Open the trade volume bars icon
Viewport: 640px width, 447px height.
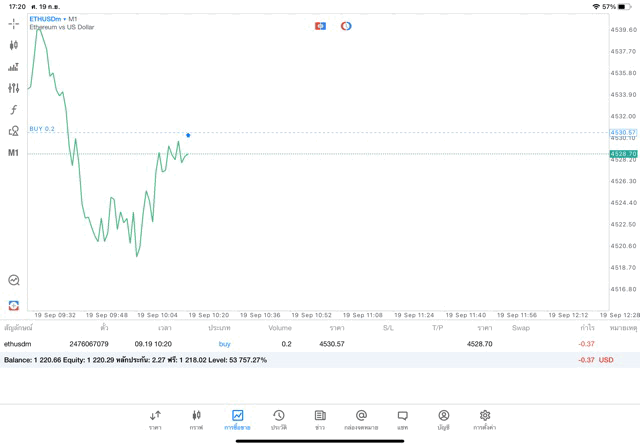point(13,67)
